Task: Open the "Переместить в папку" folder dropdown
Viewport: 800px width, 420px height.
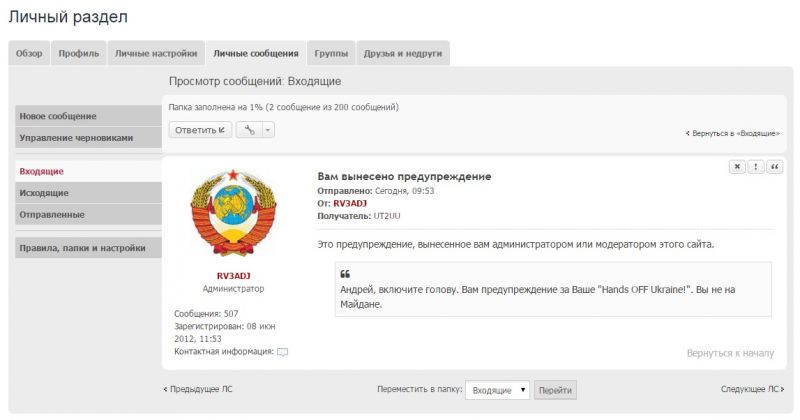Action: tap(498, 389)
